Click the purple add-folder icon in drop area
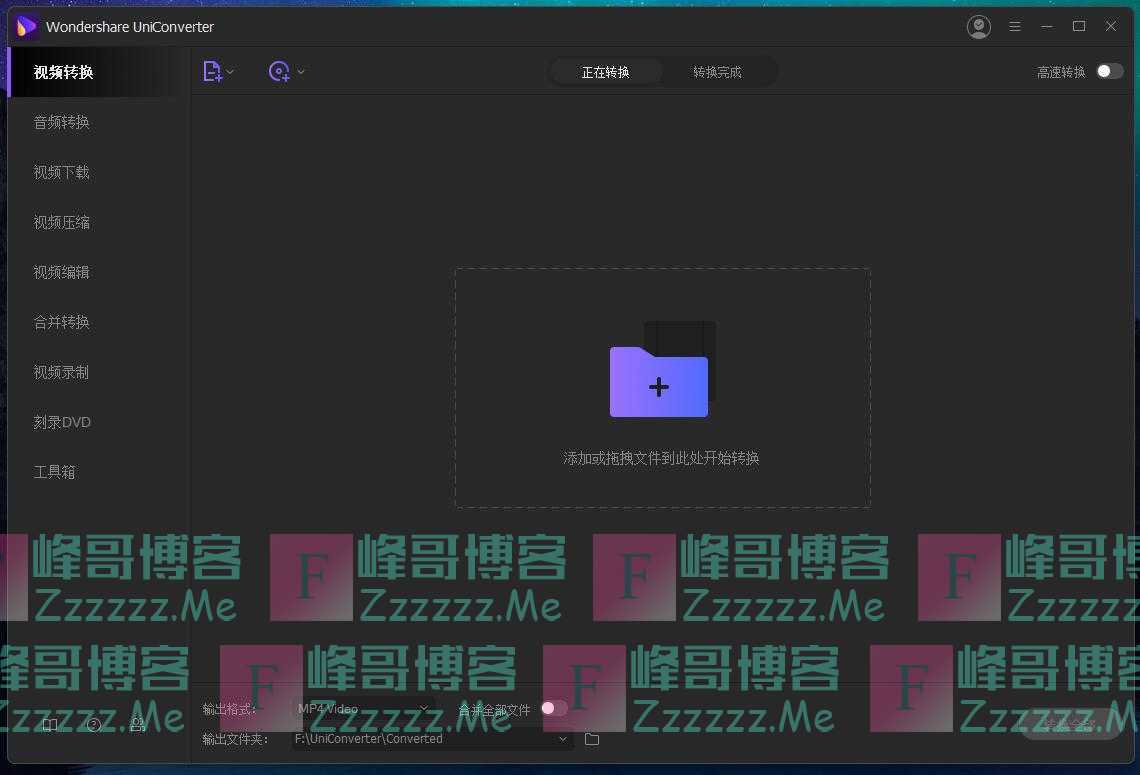The image size is (1140, 775). (x=660, y=380)
